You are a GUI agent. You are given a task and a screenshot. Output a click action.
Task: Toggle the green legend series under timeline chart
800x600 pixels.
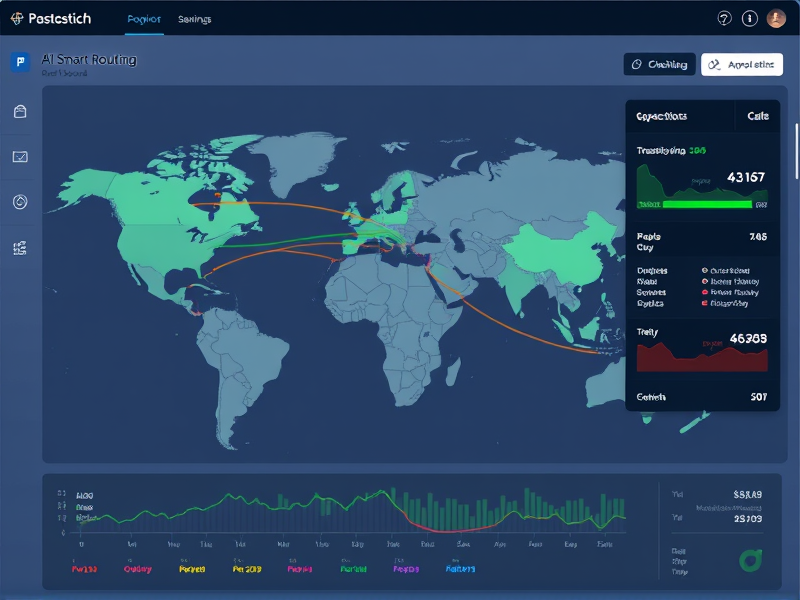click(x=353, y=569)
